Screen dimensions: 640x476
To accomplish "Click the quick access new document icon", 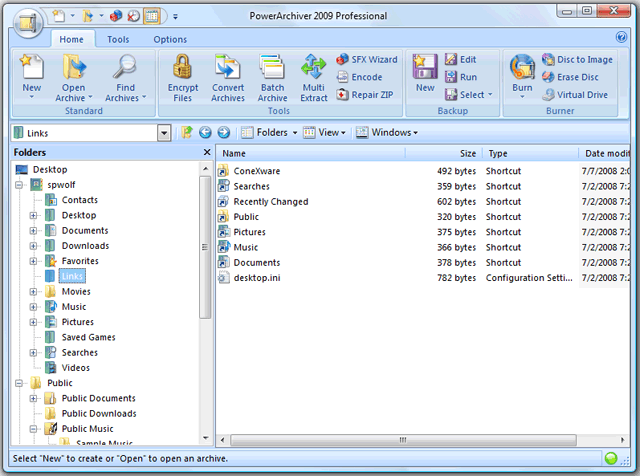I will [59, 16].
